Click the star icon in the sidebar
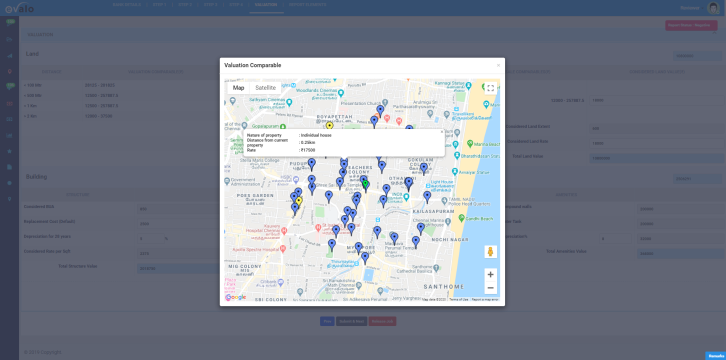The width and height of the screenshot is (726, 360). point(9,151)
